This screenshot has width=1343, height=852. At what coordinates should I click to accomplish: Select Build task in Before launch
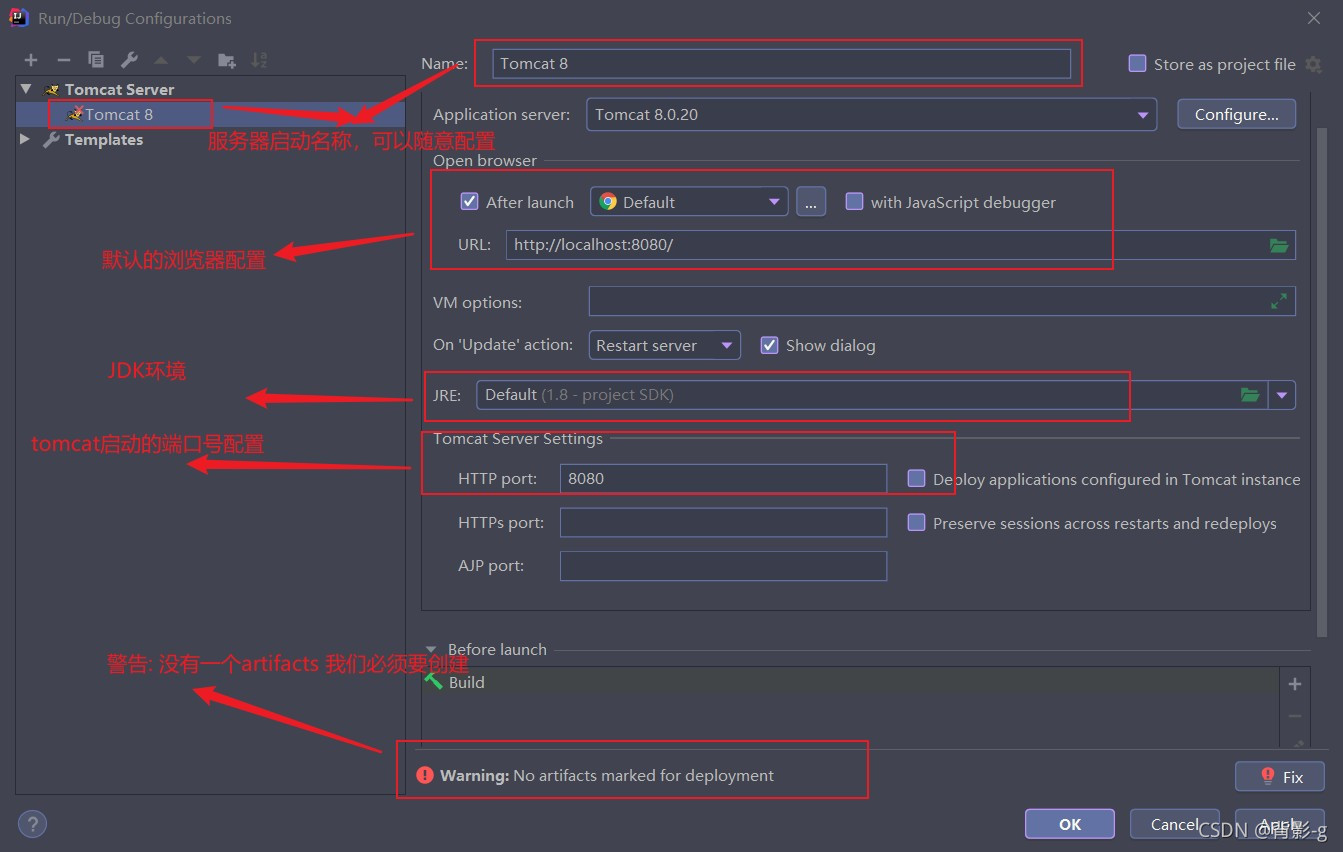[466, 682]
